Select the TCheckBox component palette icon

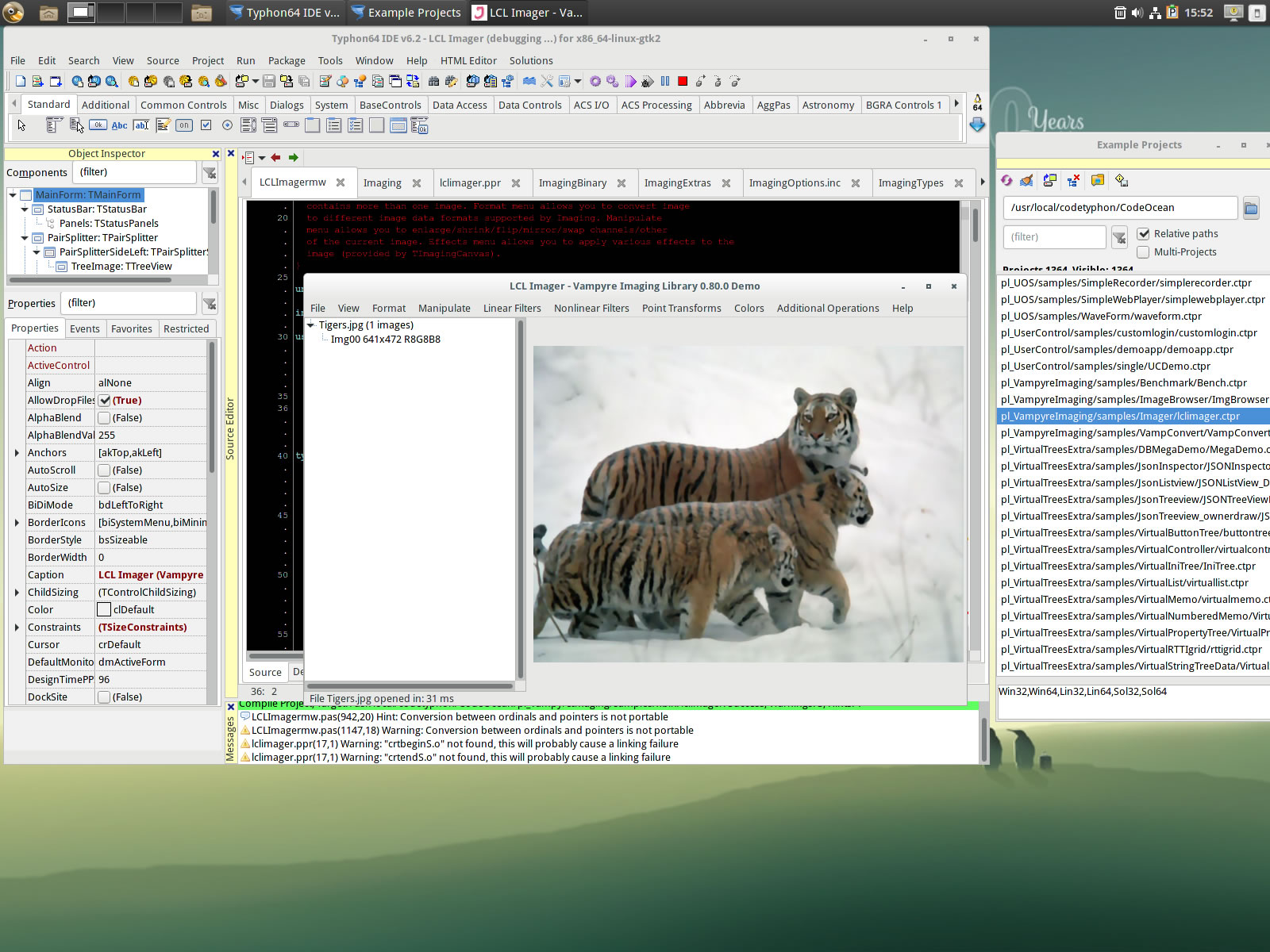[206, 125]
